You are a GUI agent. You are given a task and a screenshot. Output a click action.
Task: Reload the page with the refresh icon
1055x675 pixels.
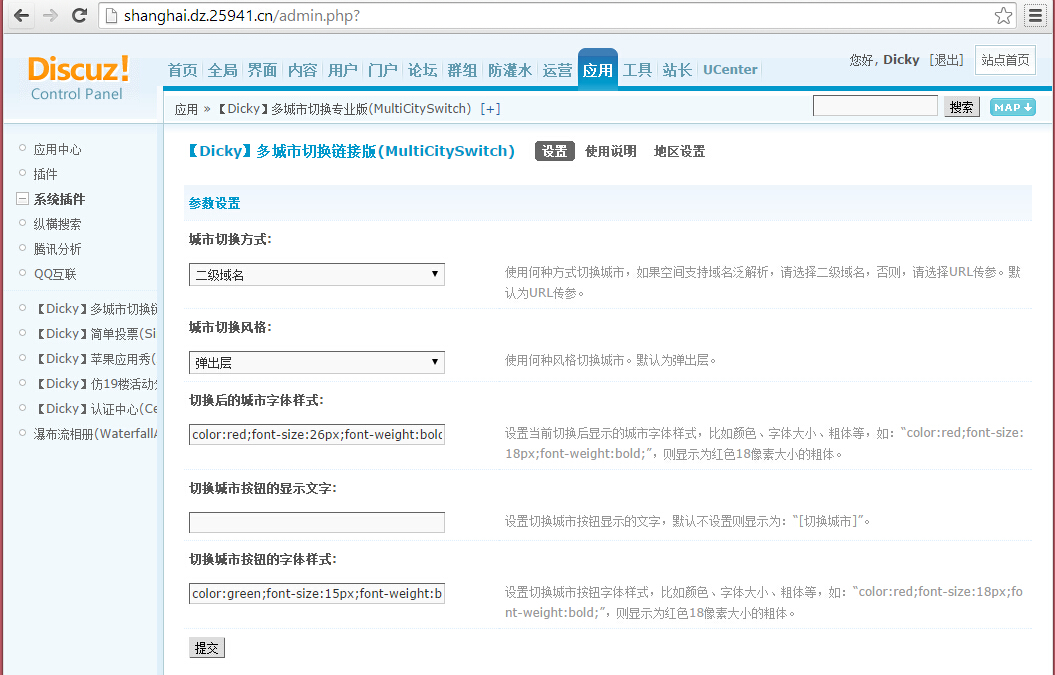tap(79, 15)
